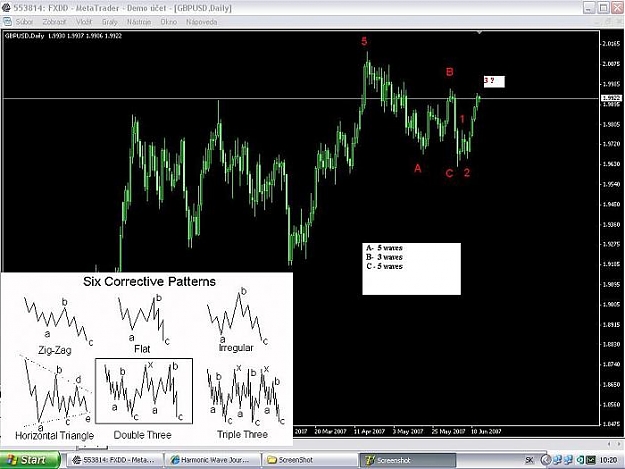Click the 'C - 5 waves' text line
Viewport: 625px width, 469px height.
coord(384,266)
